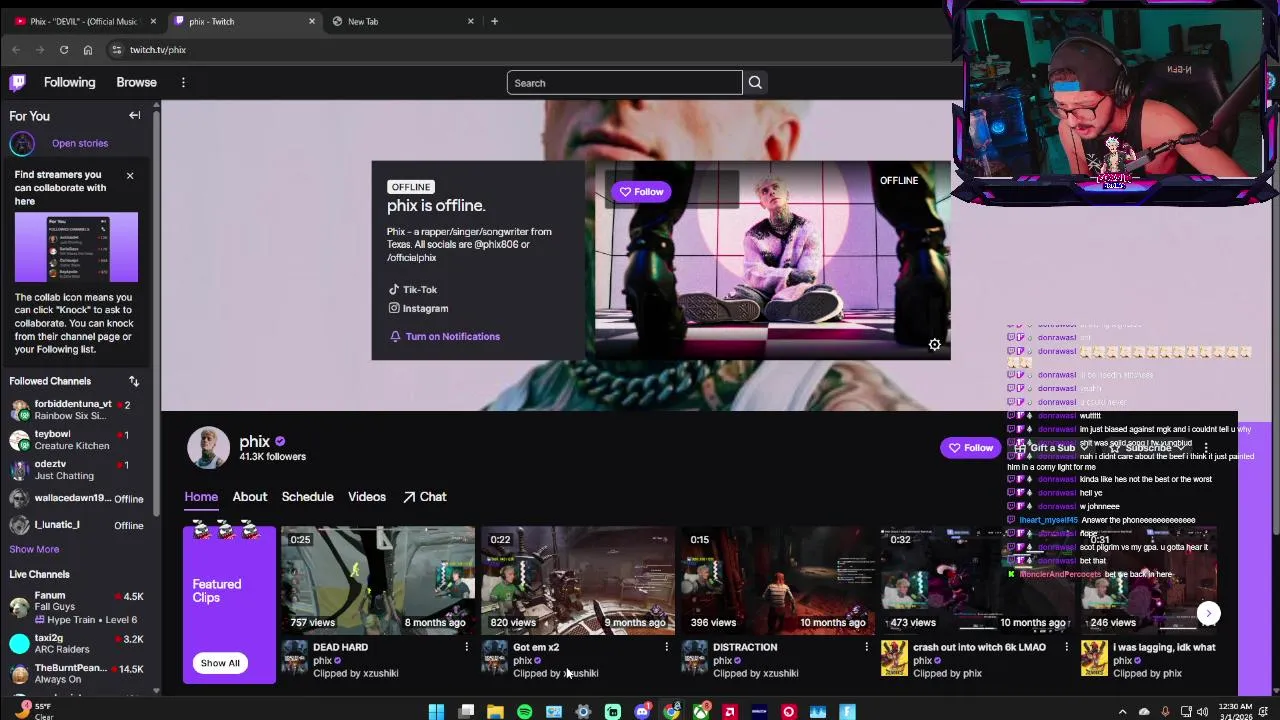This screenshot has height=720, width=1280.
Task: Open a new browser tab with plus
Action: (494, 21)
